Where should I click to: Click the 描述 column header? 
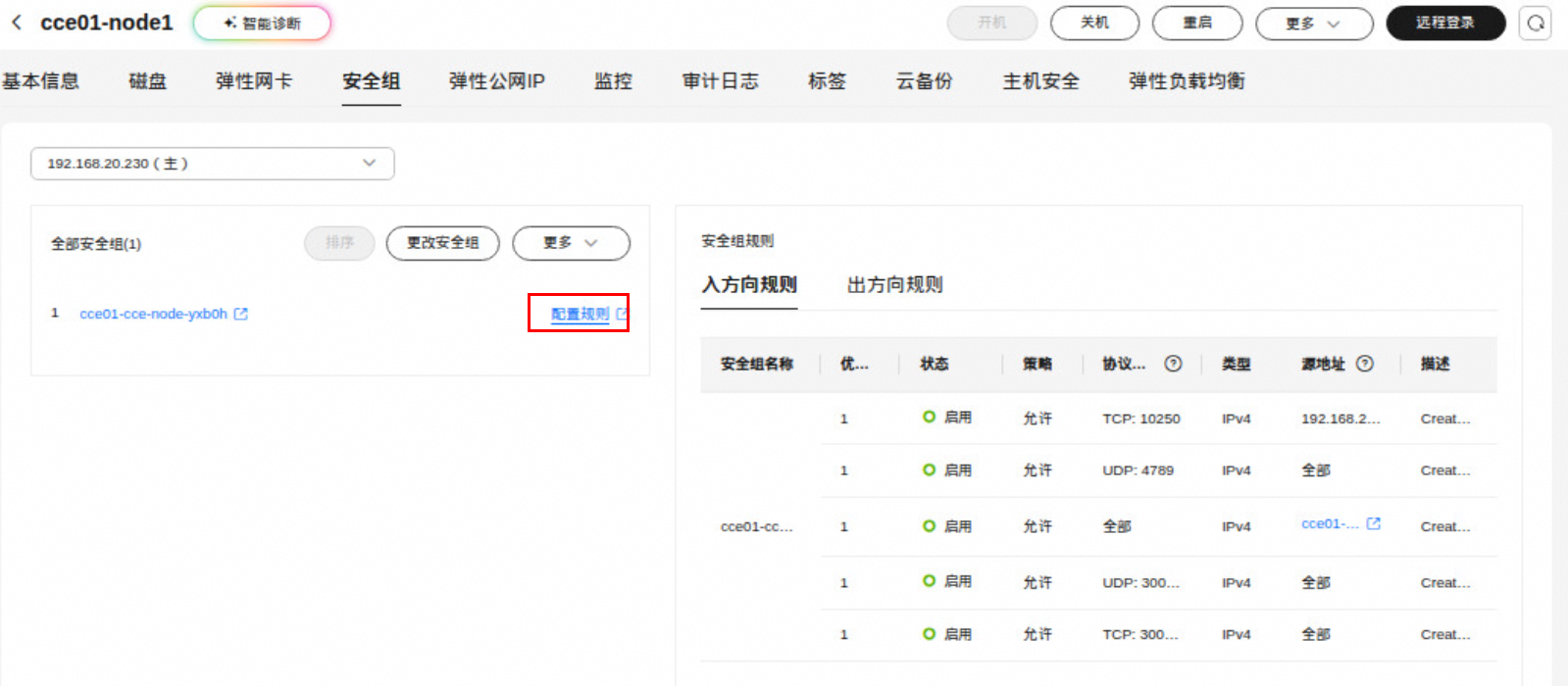click(x=1436, y=364)
